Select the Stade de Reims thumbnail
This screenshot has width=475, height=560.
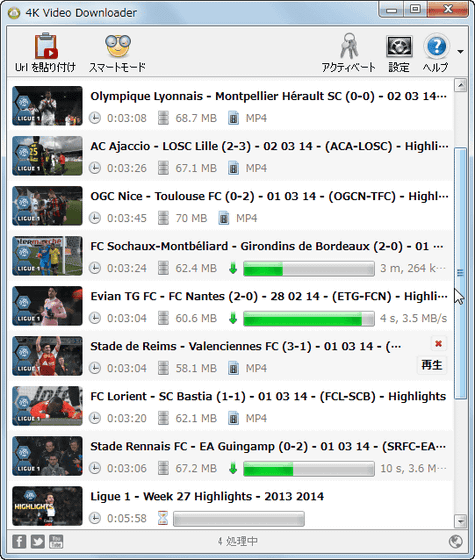pos(47,356)
